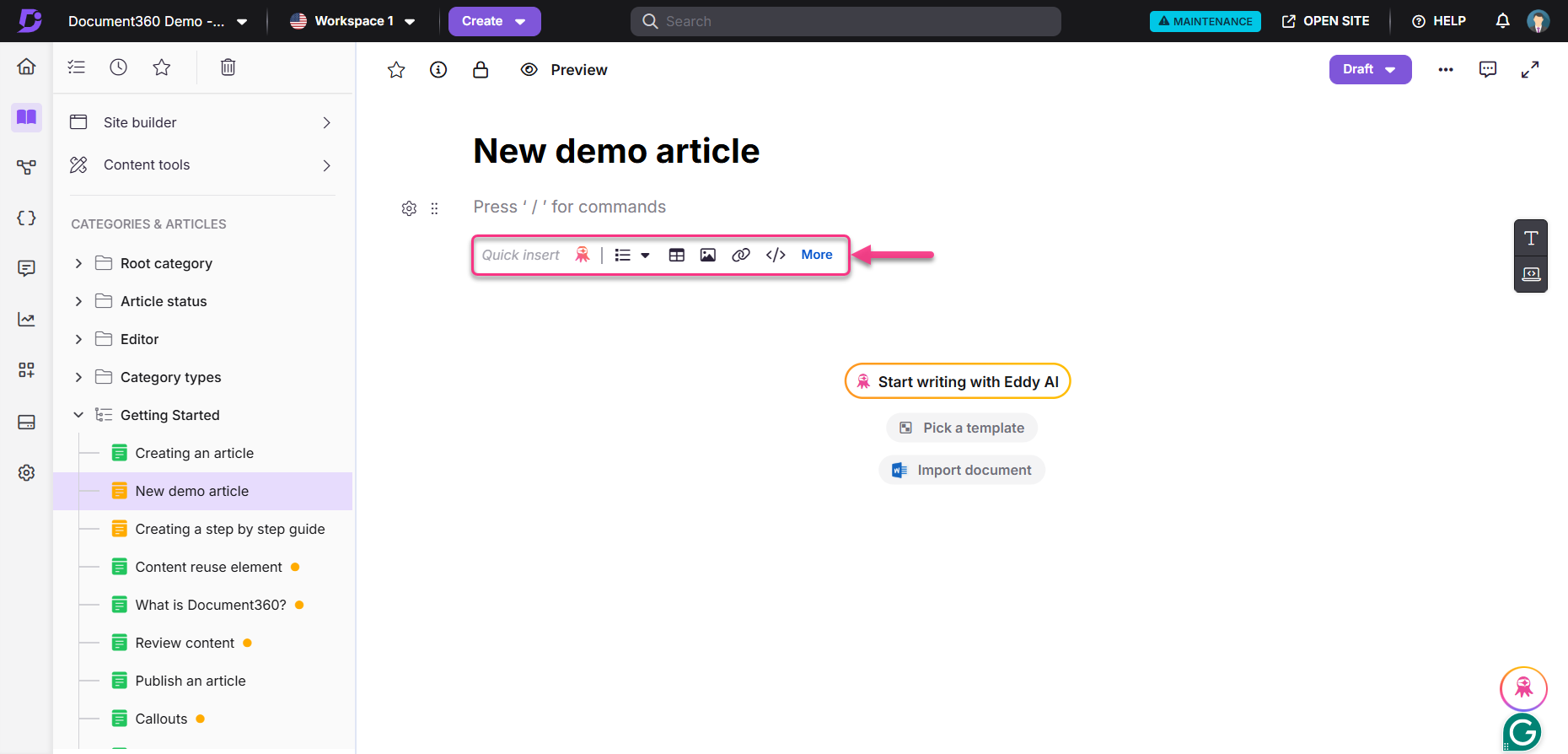
Task: Insert a code block from Quick insert
Action: pos(776,255)
